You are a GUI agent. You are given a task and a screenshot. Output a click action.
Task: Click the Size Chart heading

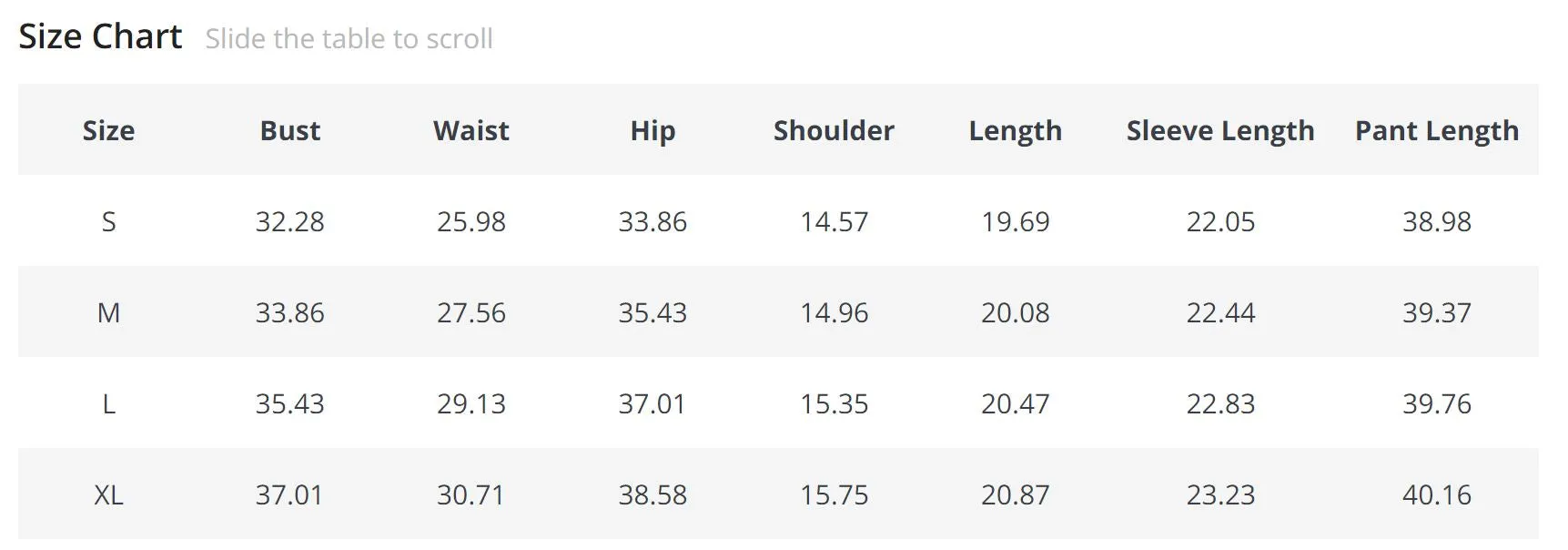pyautogui.click(x=100, y=36)
